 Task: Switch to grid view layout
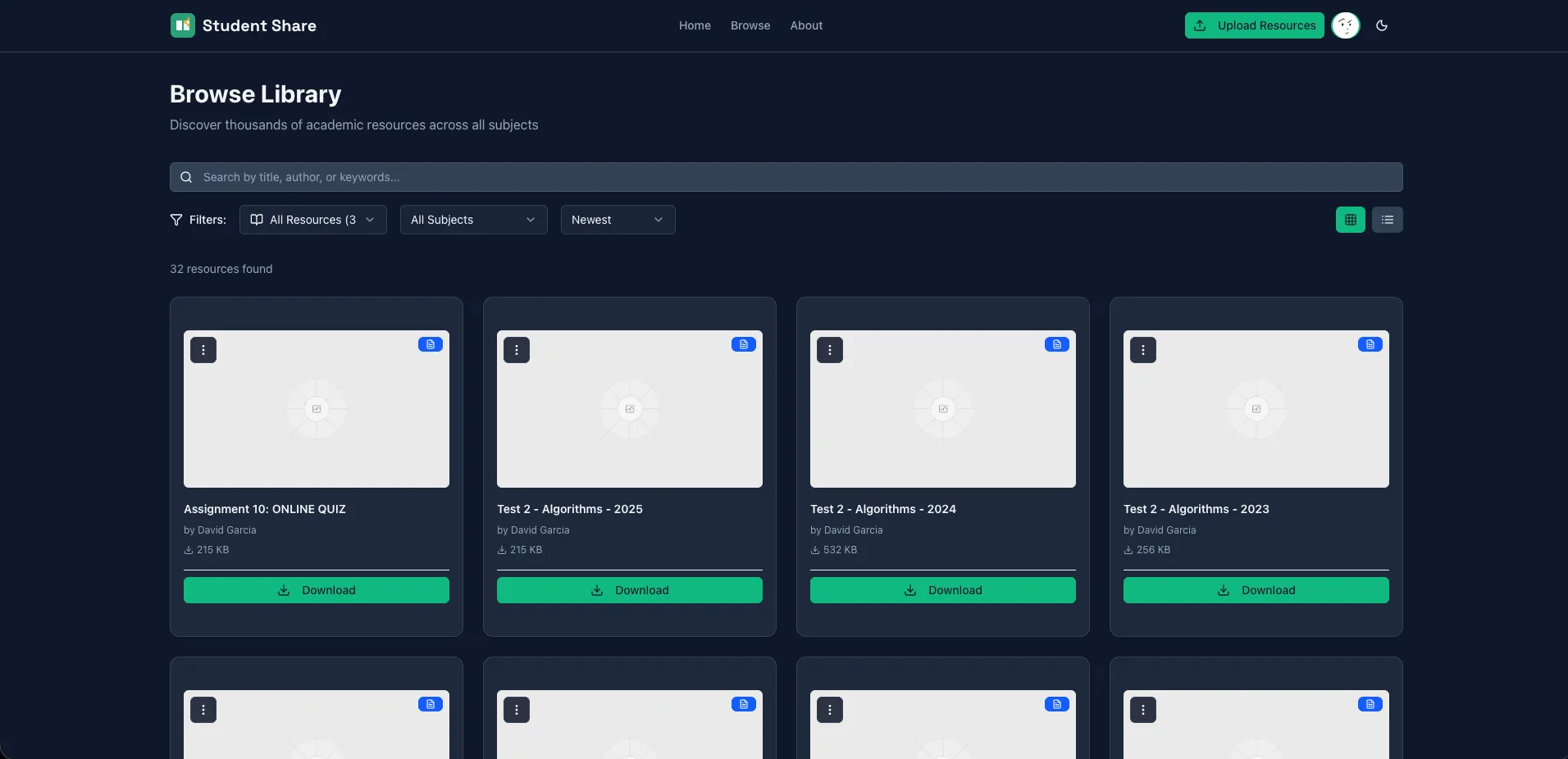click(1351, 220)
